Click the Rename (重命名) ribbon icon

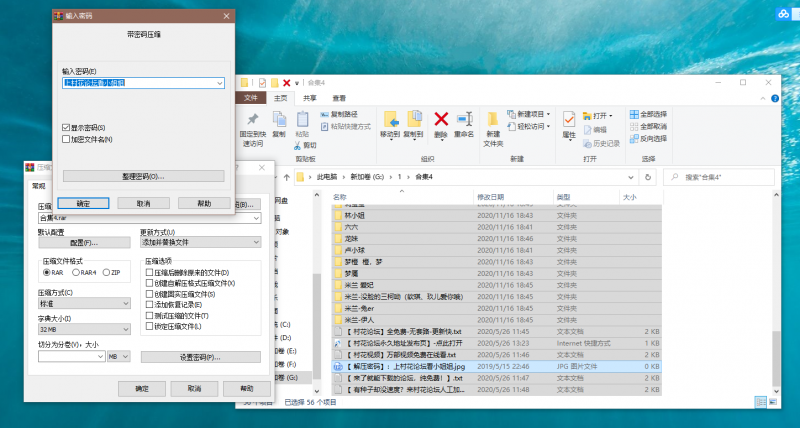tap(464, 119)
